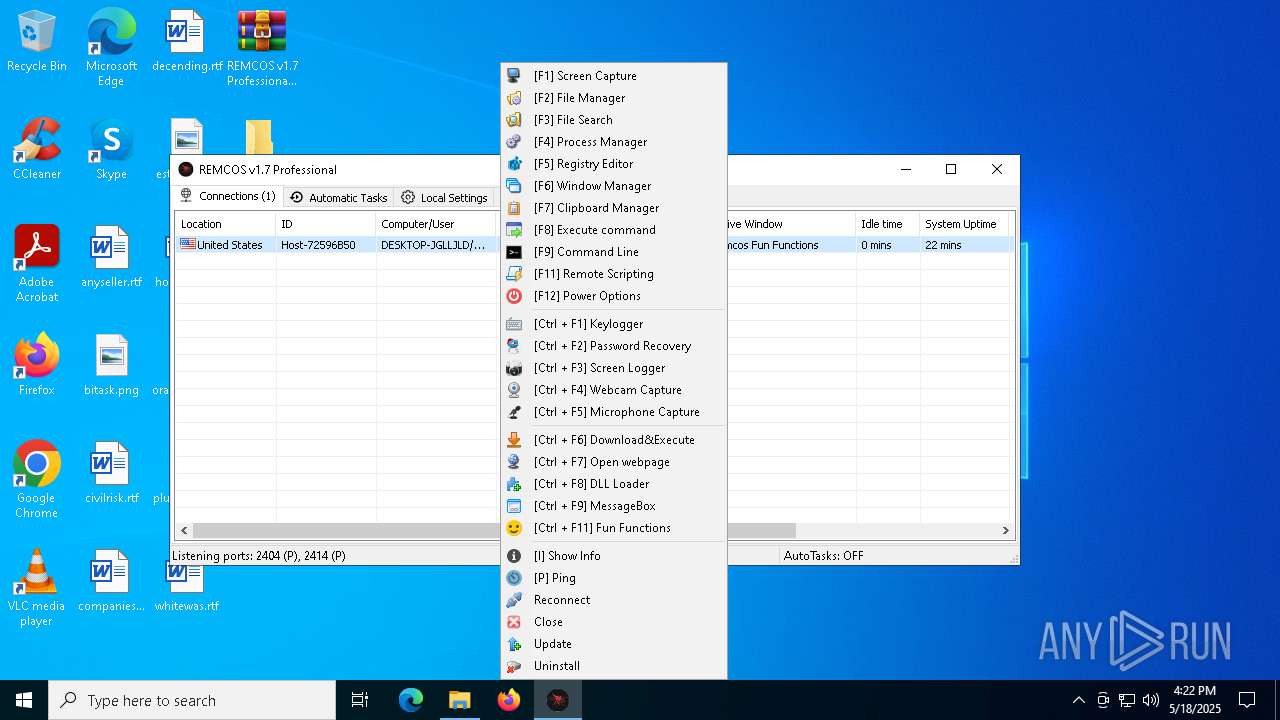Screen dimensions: 1280x720
Task: Click the Remote Scripting icon
Action: [514, 274]
